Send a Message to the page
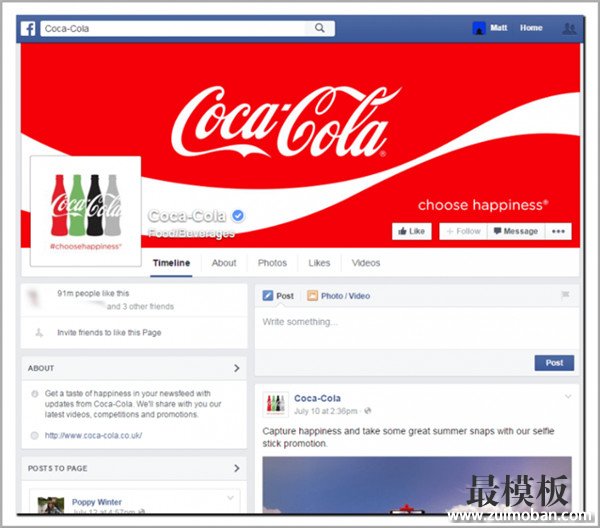This screenshot has height=528, width=600. point(516,231)
